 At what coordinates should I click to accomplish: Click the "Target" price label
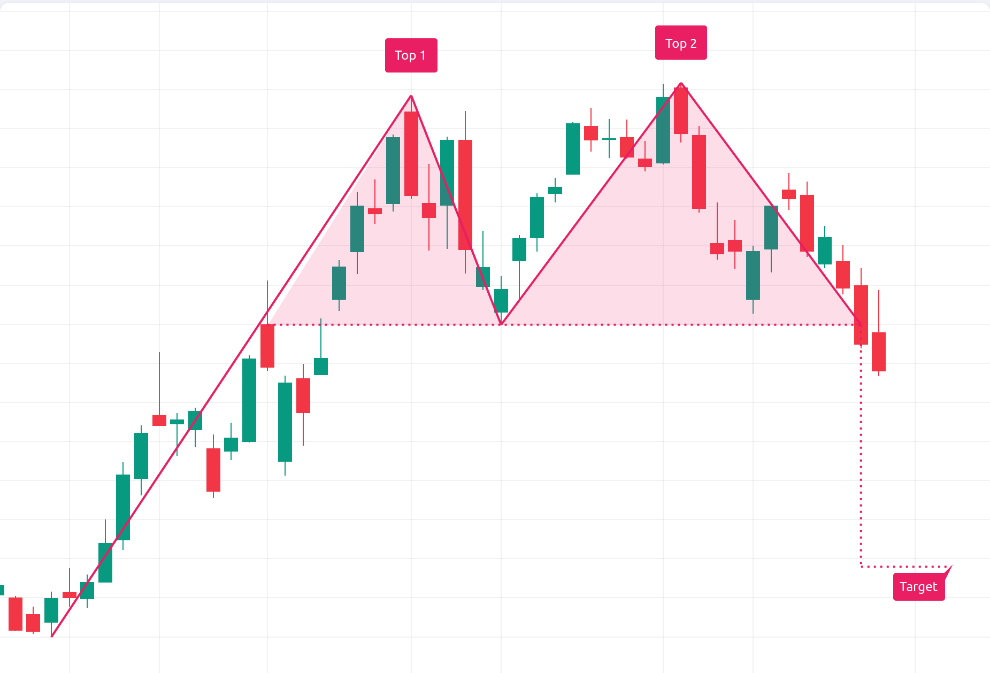(x=918, y=587)
